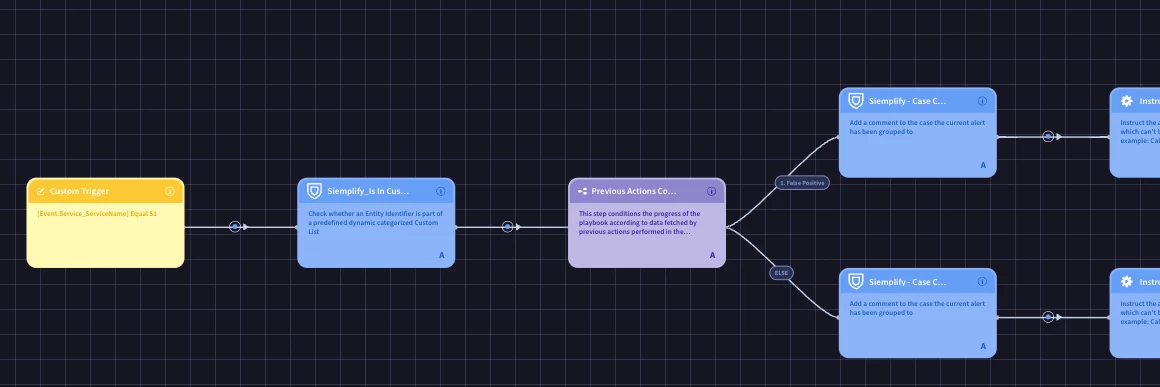Click gear icon on ELSE branch Instruction node

[x=1127, y=281]
